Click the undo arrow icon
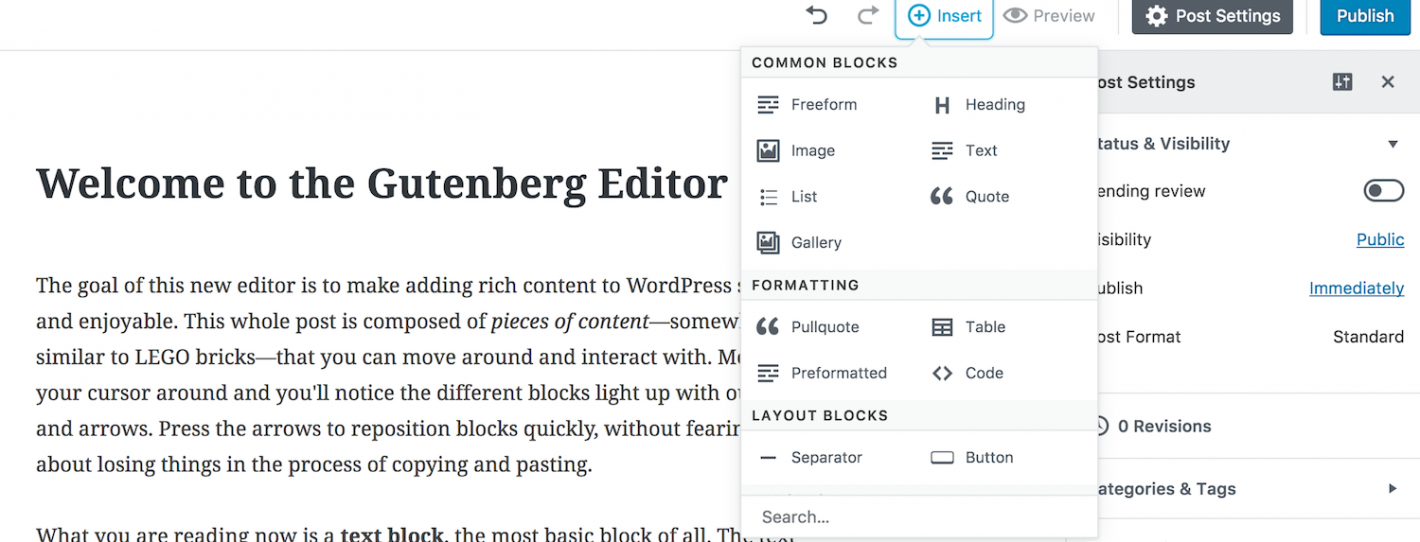This screenshot has height=542, width=1420. pos(817,16)
